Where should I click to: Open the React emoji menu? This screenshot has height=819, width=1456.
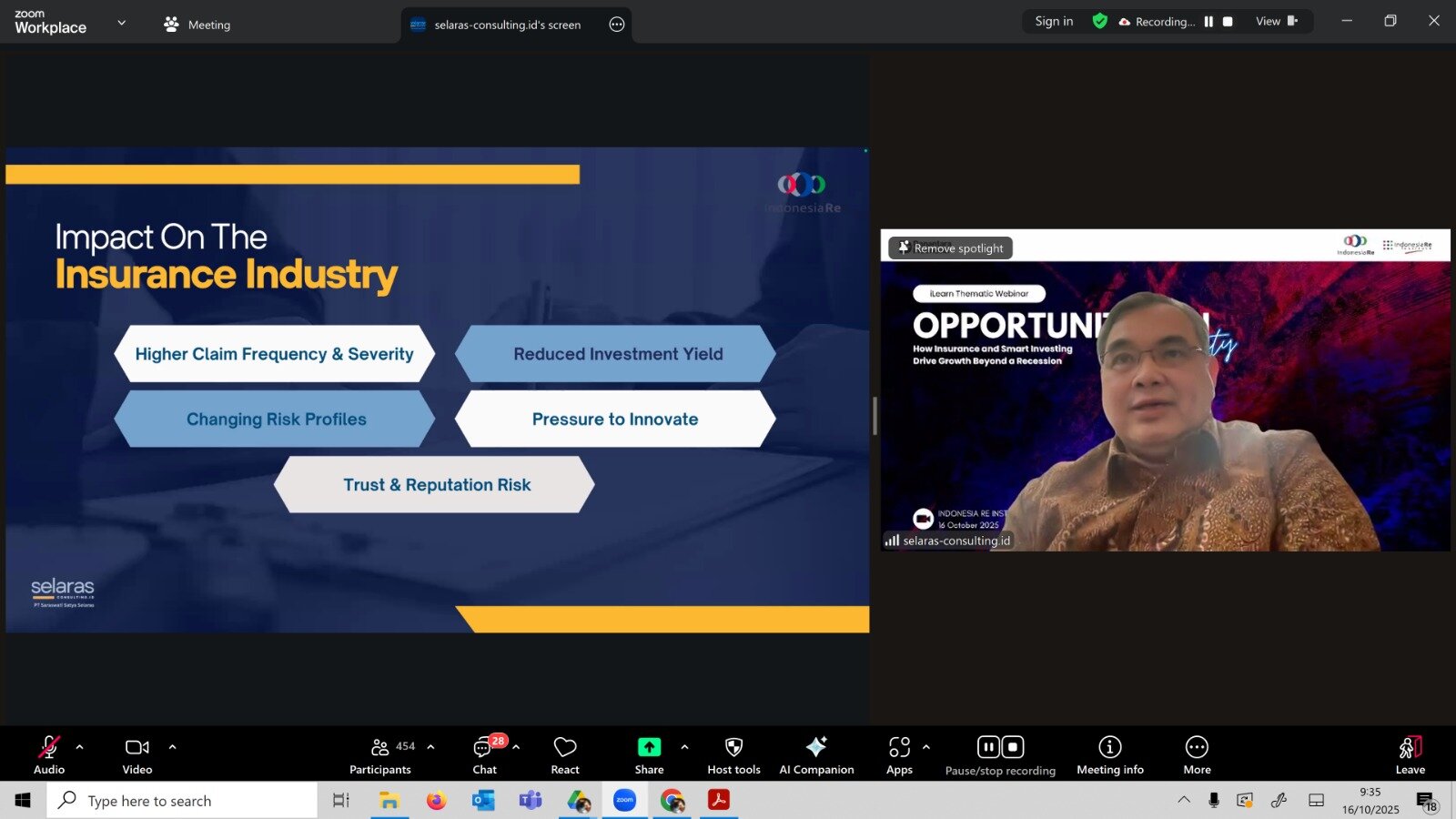(564, 755)
